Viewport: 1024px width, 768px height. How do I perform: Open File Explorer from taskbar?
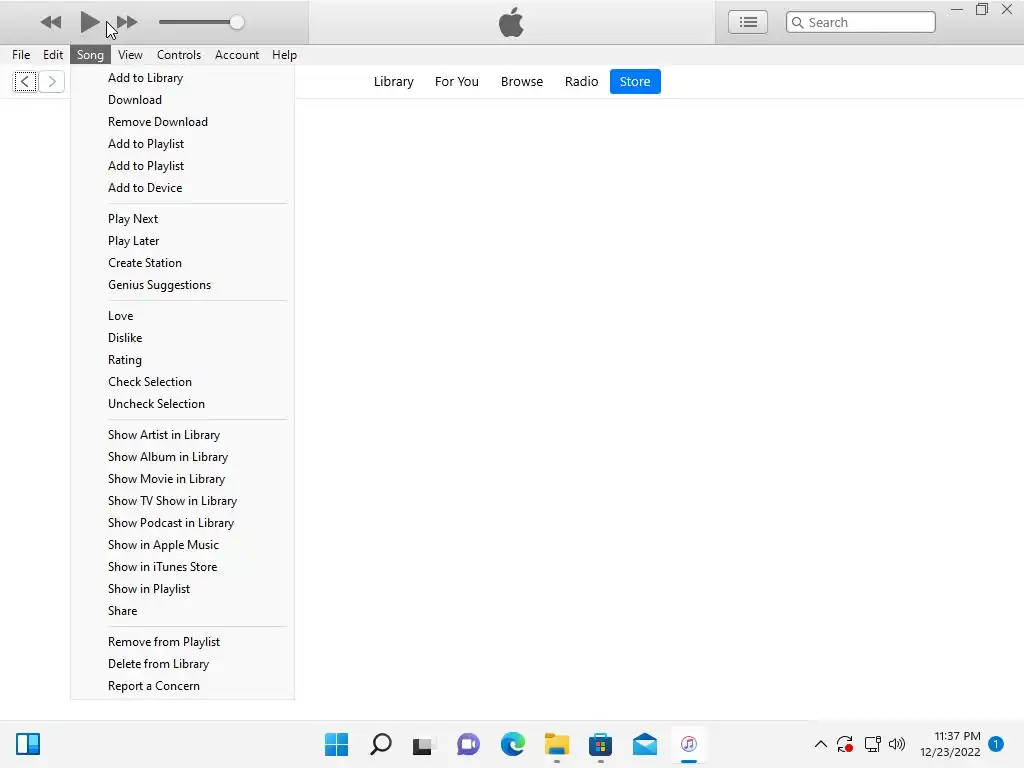[x=556, y=744]
